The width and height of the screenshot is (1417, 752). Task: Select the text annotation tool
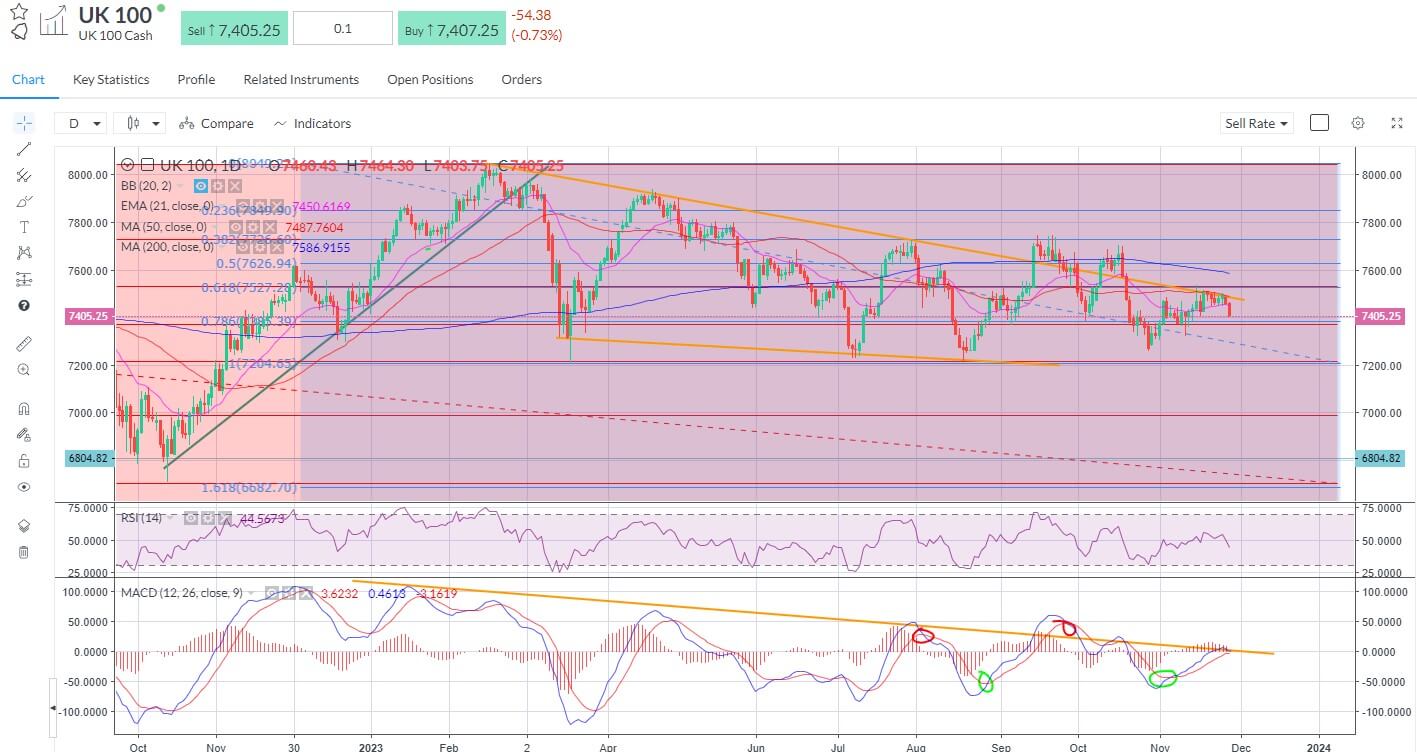pyautogui.click(x=24, y=227)
